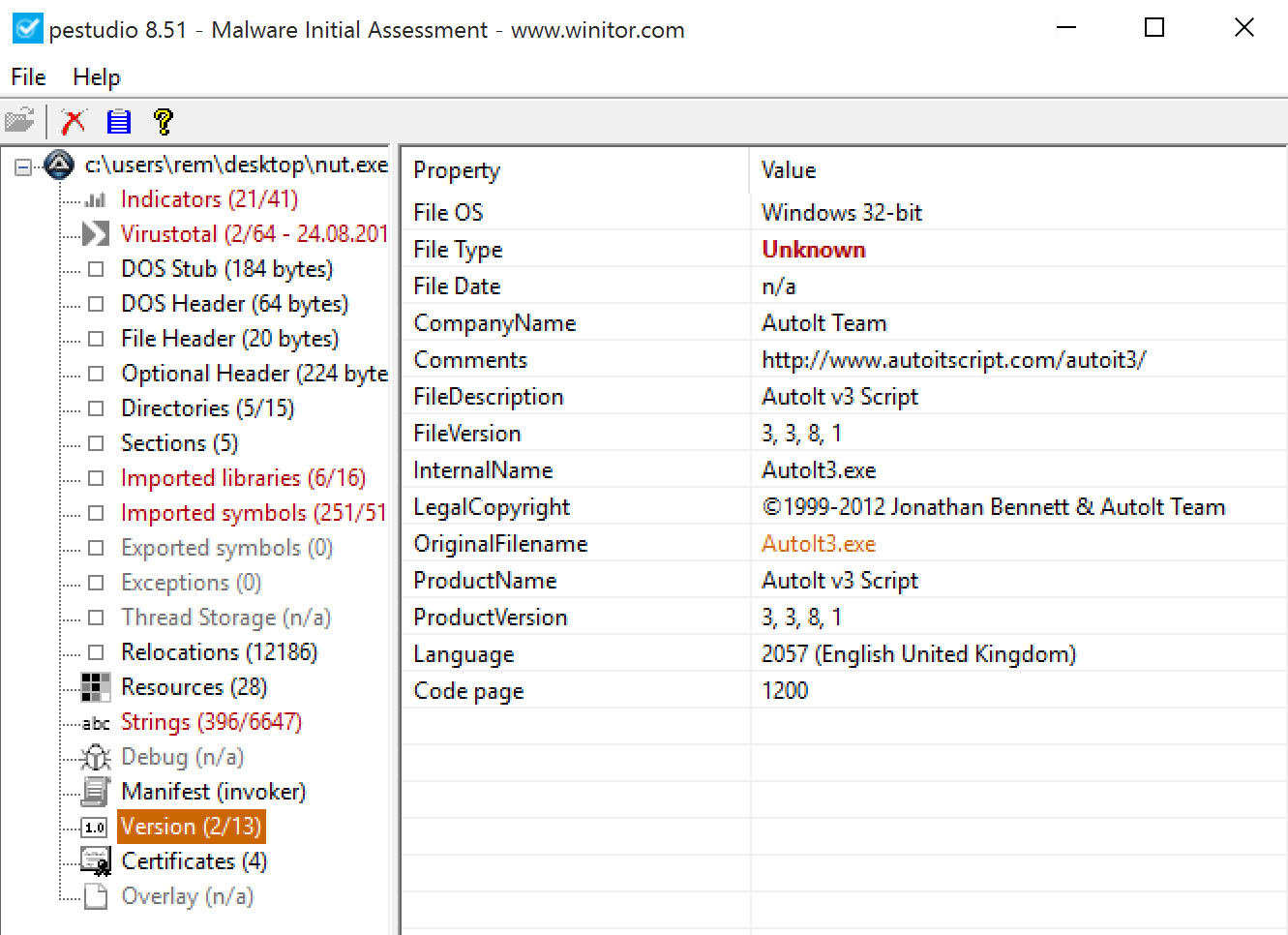The width and height of the screenshot is (1288, 935).
Task: Maximize the pestudio window
Action: (x=1154, y=28)
